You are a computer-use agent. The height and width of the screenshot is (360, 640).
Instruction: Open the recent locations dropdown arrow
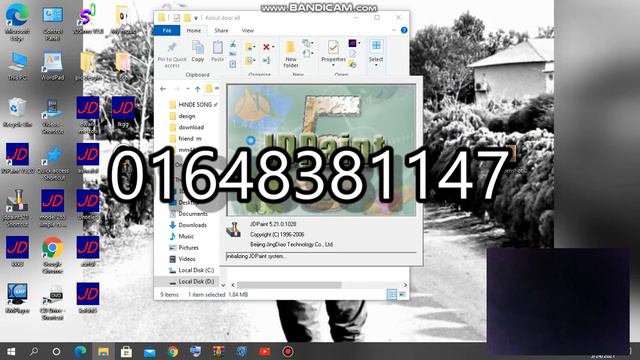pyautogui.click(x=188, y=89)
